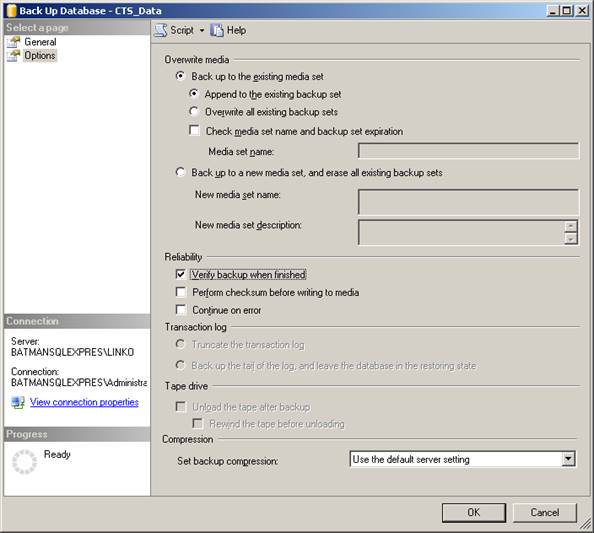Enable Perform checksum before writing to media
The image size is (594, 533).
tap(181, 292)
